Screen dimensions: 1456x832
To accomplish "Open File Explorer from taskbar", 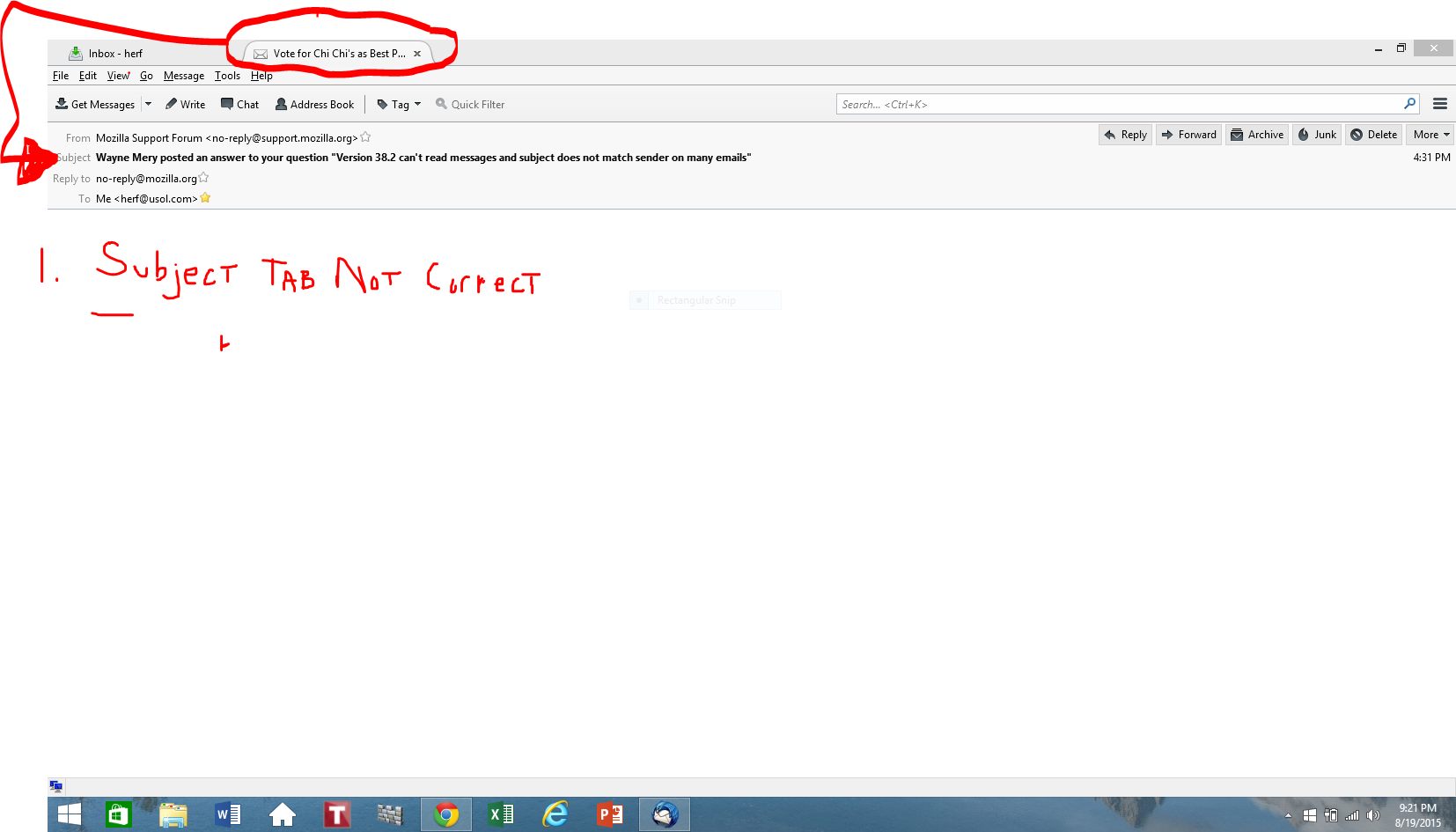I will point(173,814).
